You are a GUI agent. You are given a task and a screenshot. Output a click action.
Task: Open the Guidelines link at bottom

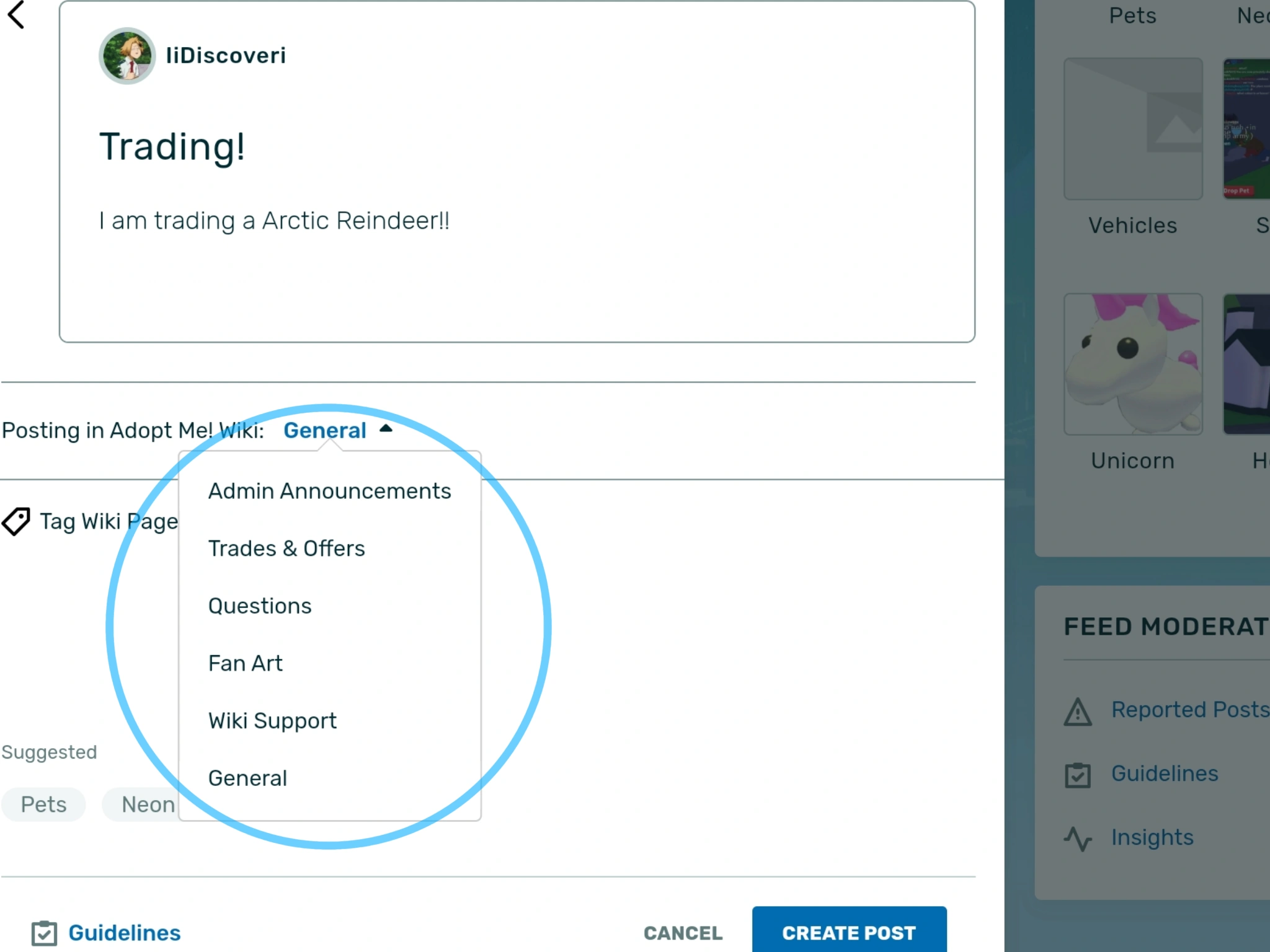(124, 933)
